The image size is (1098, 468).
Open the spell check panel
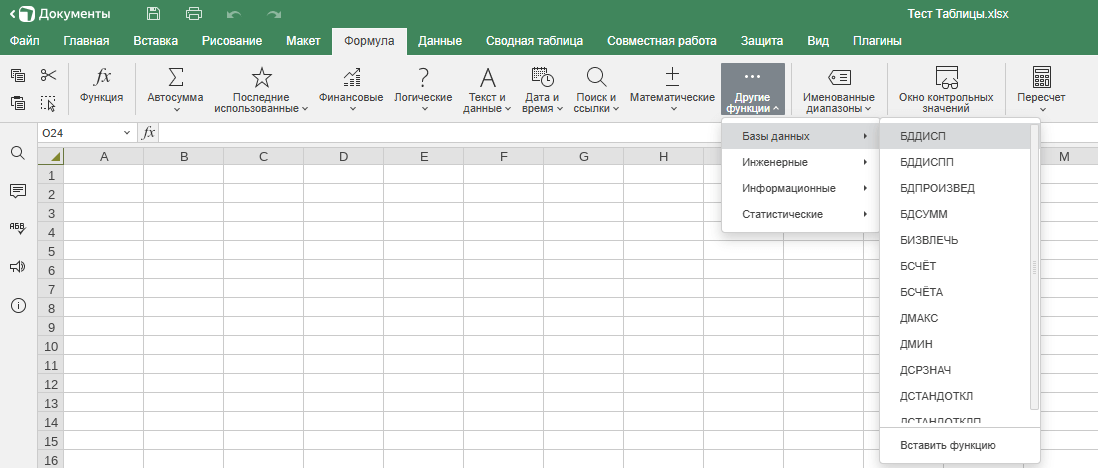click(18, 228)
